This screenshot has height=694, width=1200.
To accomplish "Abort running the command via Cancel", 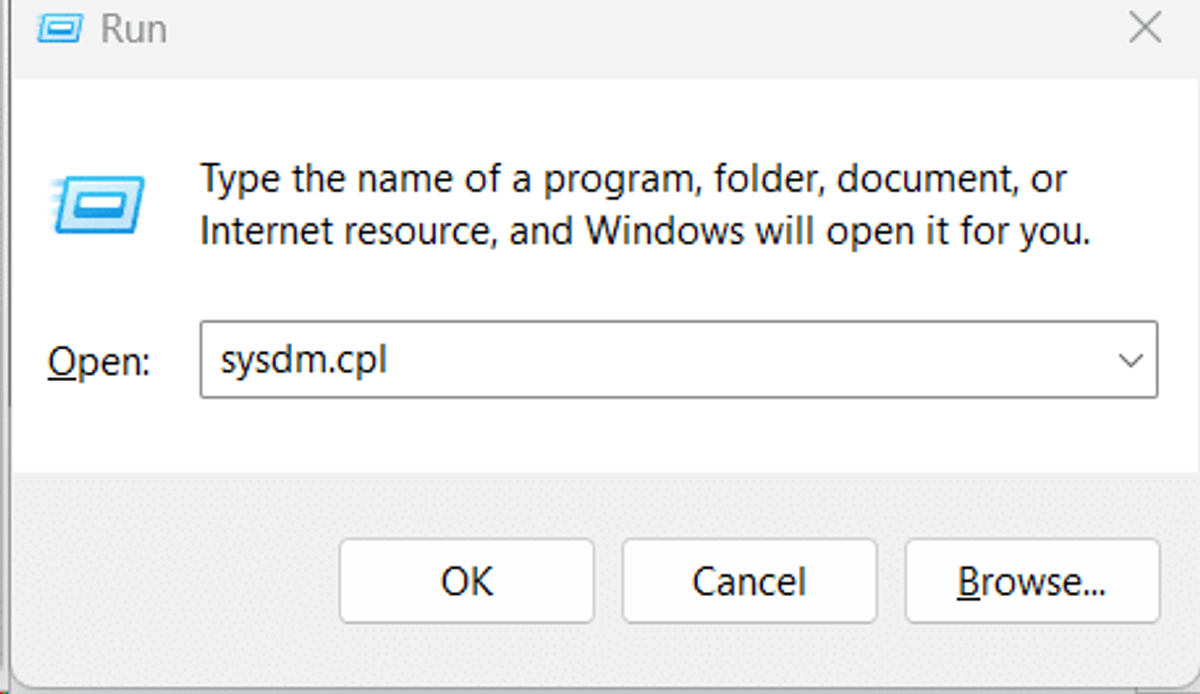I will pyautogui.click(x=749, y=582).
